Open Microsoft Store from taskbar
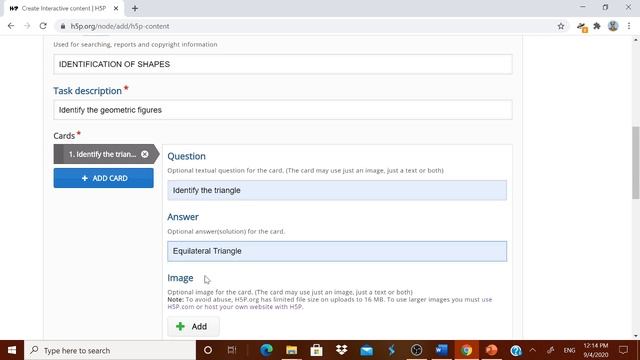This screenshot has height=360, width=640. point(316,350)
